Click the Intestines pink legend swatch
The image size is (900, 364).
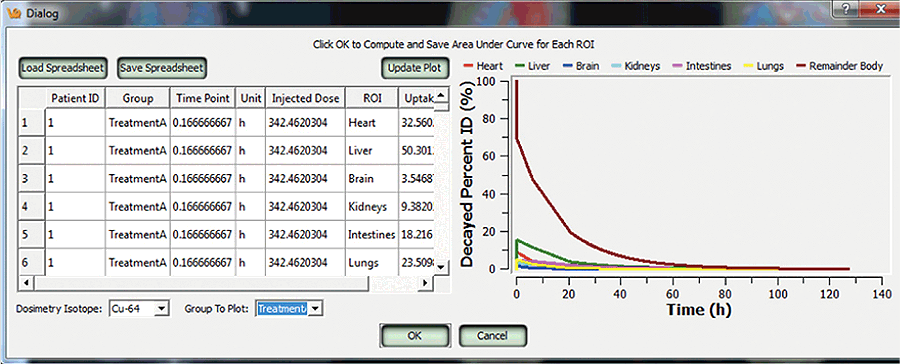coord(677,66)
